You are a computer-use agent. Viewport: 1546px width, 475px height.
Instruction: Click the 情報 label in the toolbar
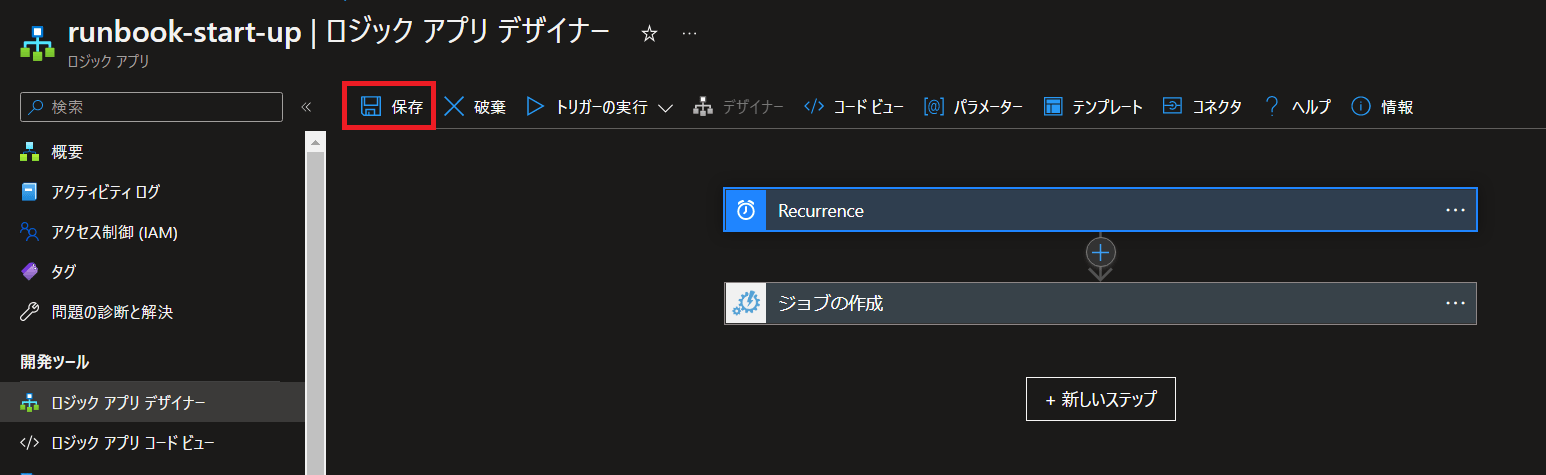pyautogui.click(x=1397, y=107)
